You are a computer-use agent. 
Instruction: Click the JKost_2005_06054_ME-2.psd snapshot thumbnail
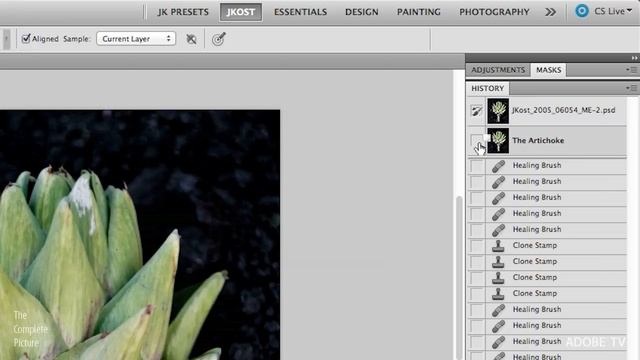click(498, 111)
